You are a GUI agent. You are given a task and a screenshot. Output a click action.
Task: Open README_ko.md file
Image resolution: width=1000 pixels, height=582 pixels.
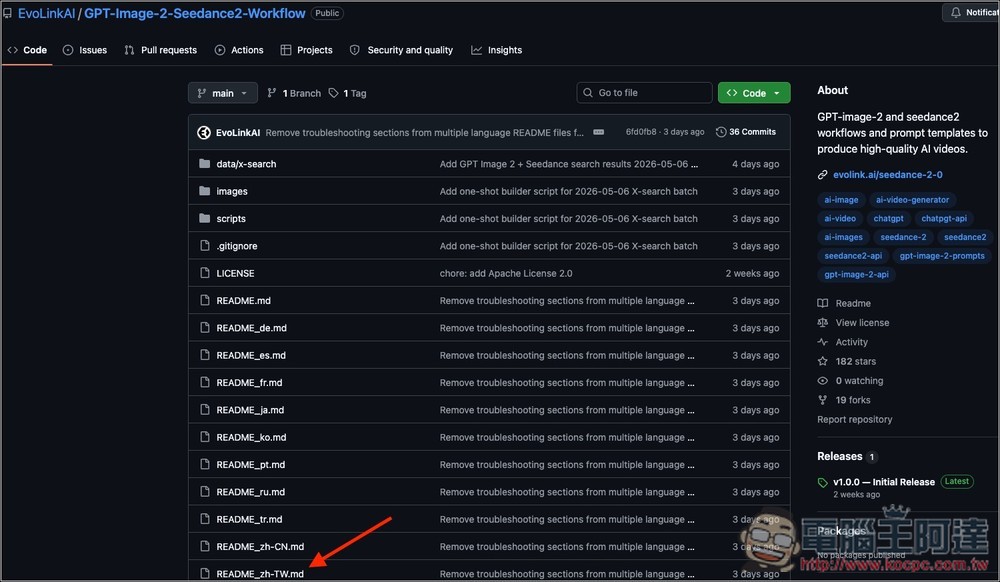coord(251,438)
